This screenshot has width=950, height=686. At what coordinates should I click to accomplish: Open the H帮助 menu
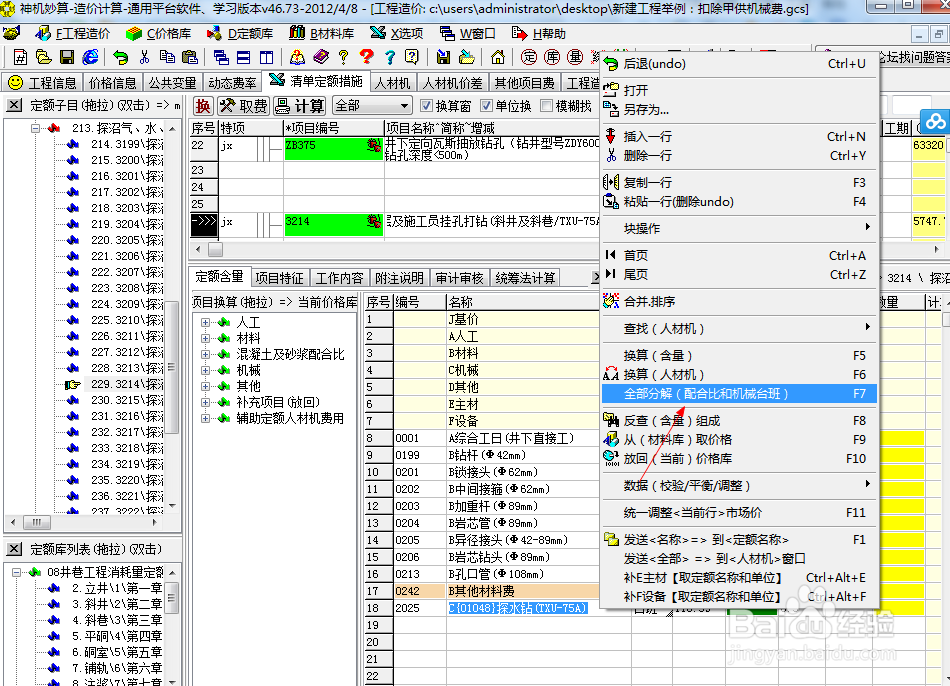click(539, 33)
